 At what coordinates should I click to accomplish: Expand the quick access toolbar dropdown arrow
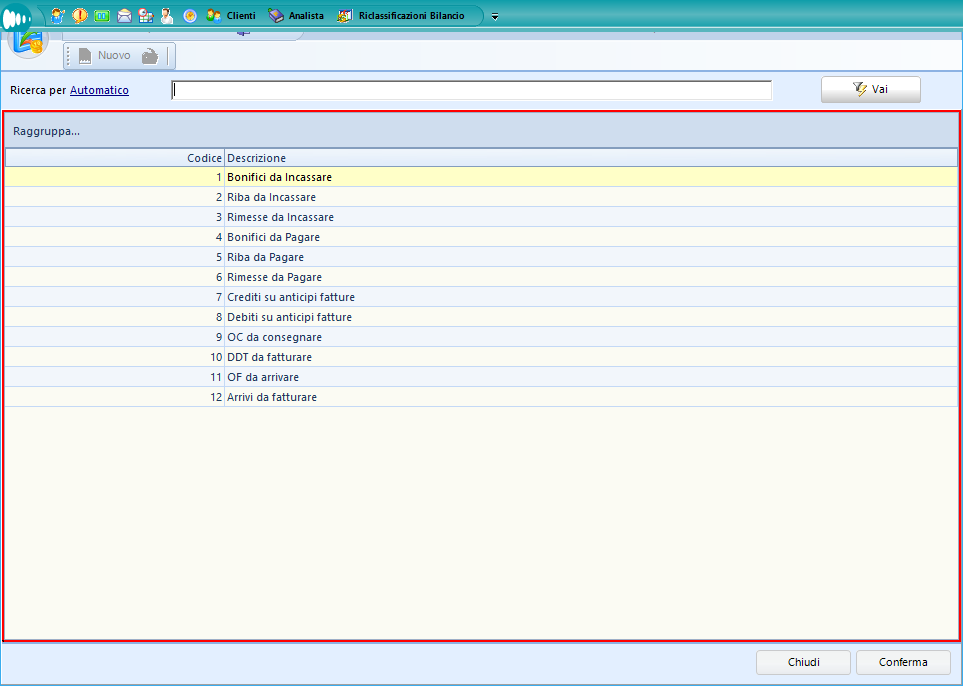click(495, 17)
